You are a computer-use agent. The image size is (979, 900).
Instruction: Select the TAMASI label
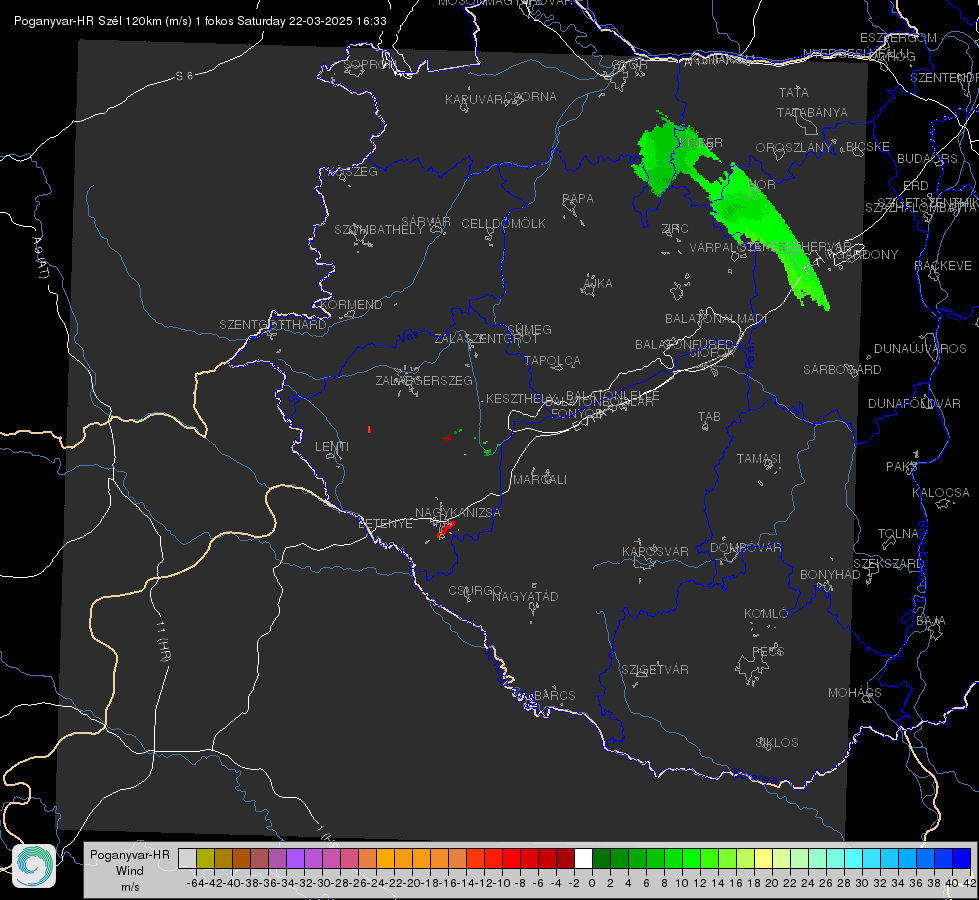pos(759,459)
